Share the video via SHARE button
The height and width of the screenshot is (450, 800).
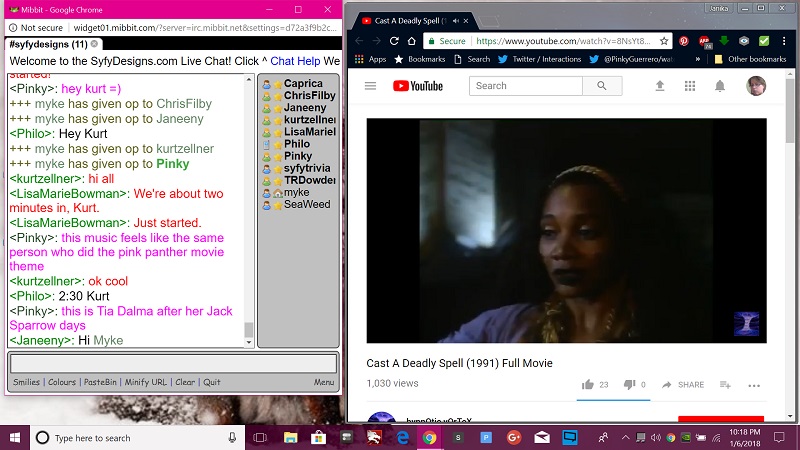point(683,385)
